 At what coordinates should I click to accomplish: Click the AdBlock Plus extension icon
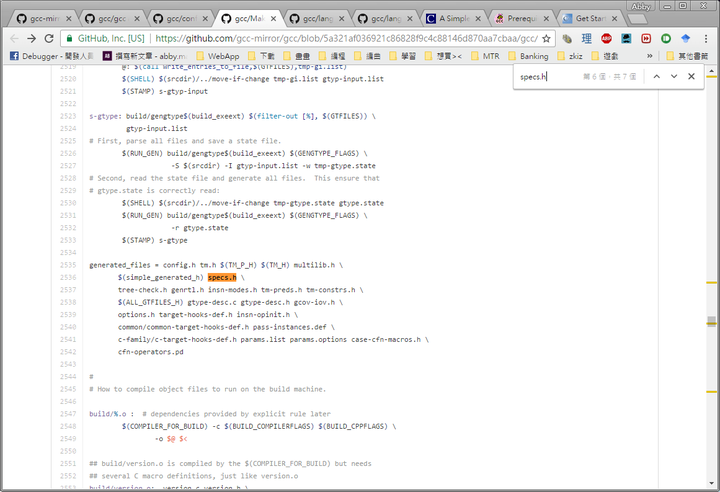(606, 39)
